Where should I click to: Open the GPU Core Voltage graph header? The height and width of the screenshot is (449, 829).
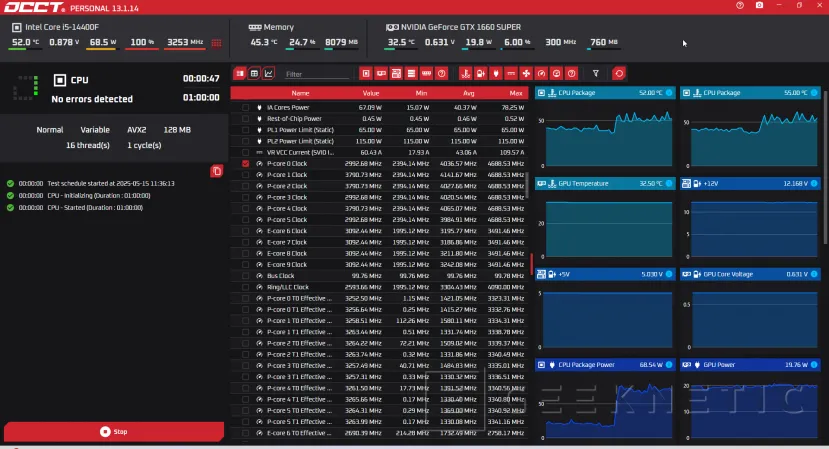(750, 274)
